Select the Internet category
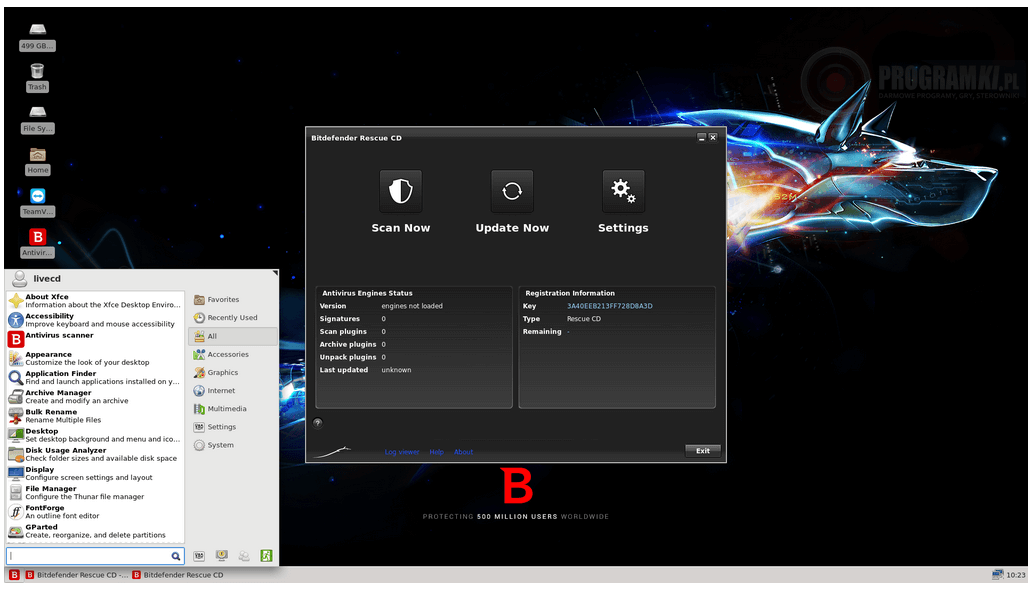The height and width of the screenshot is (591, 1034). (233, 390)
